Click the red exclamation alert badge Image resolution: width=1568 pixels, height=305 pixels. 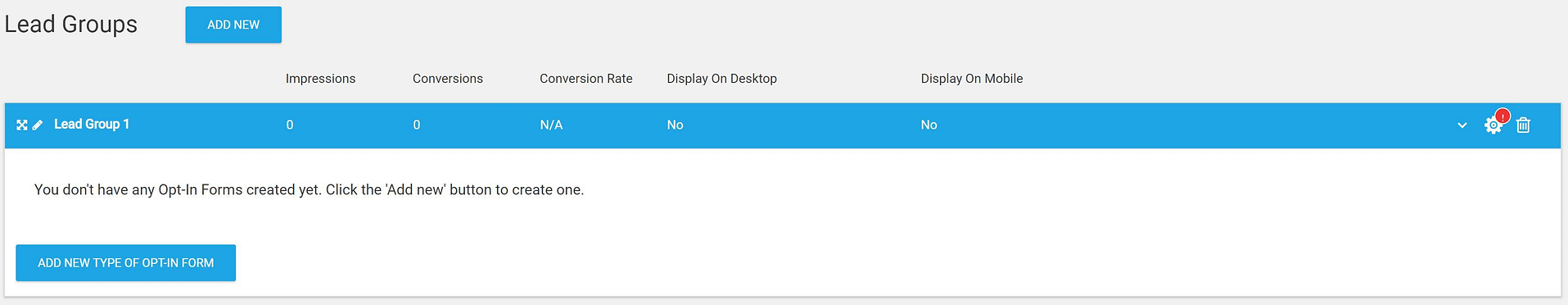click(1502, 116)
